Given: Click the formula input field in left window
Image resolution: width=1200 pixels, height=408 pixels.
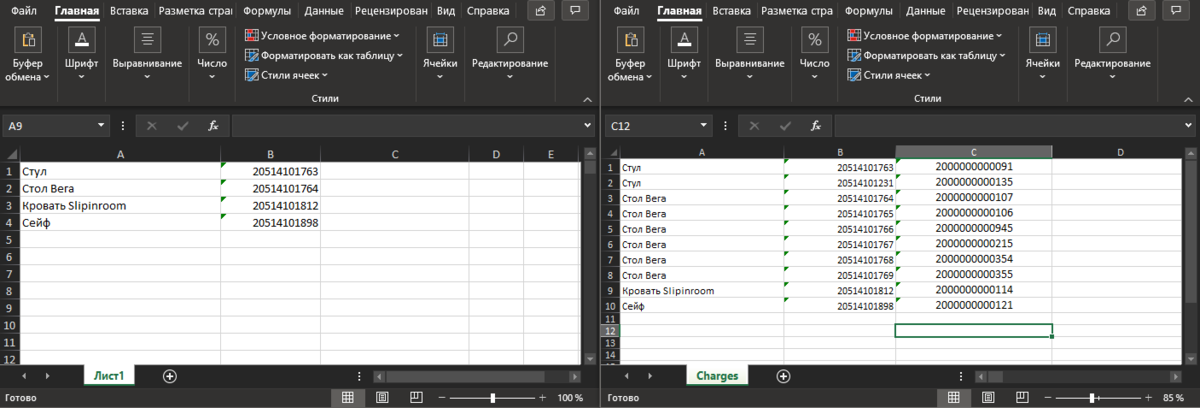Looking at the screenshot, I should pyautogui.click(x=405, y=126).
